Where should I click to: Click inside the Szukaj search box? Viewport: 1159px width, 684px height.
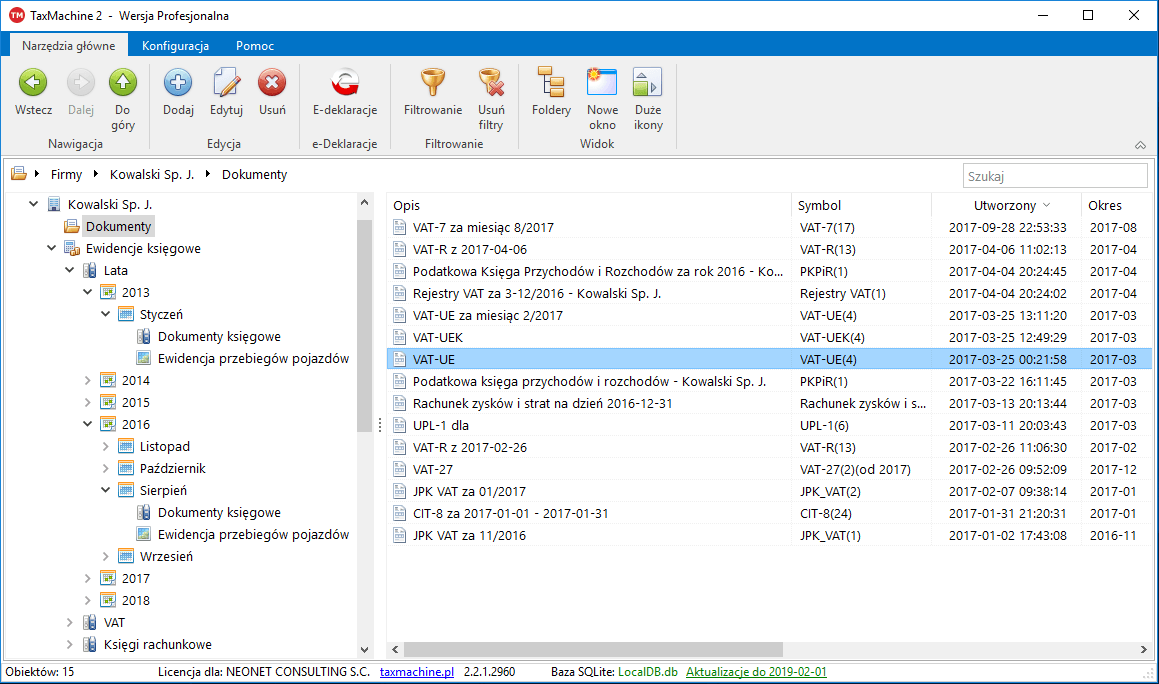(1055, 174)
